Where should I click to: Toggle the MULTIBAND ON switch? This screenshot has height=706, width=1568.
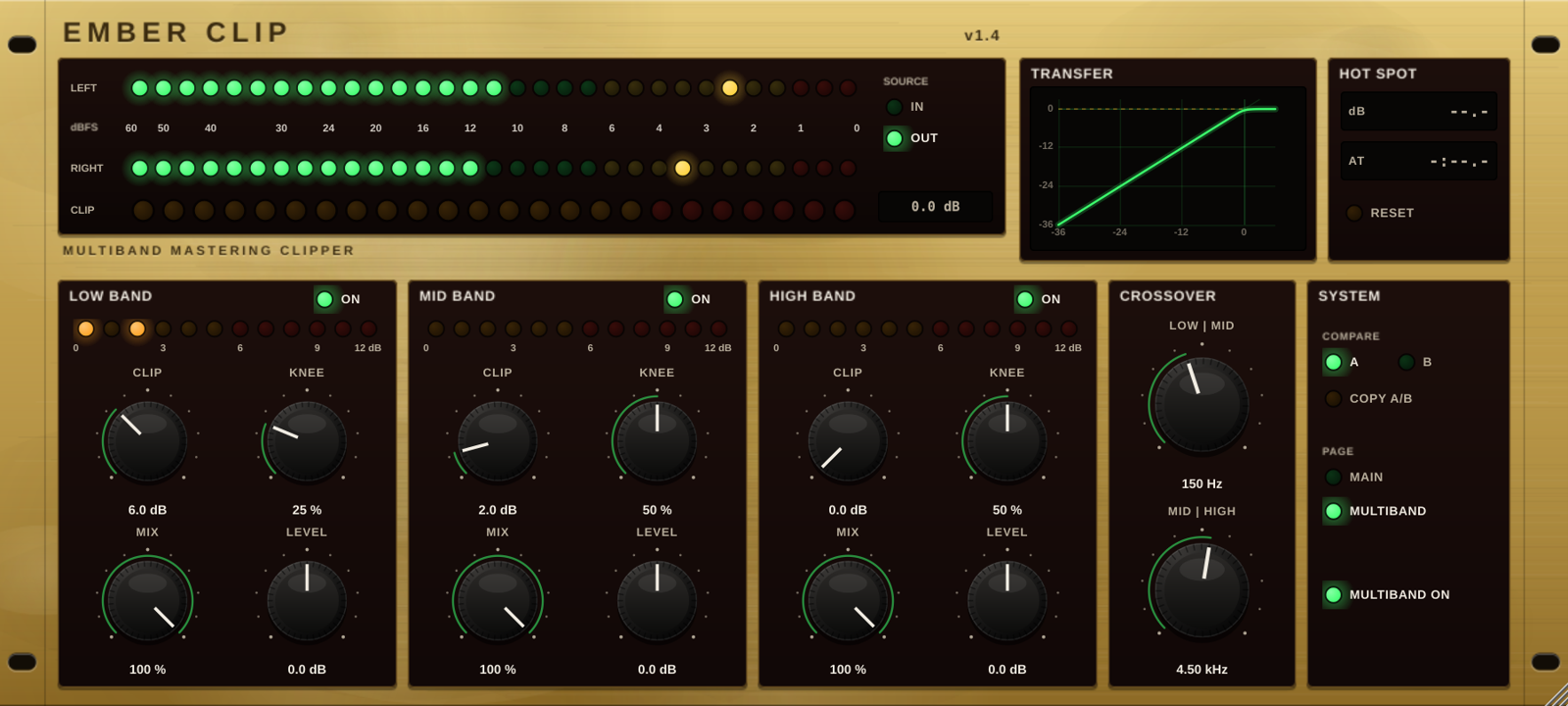tap(1387, 594)
